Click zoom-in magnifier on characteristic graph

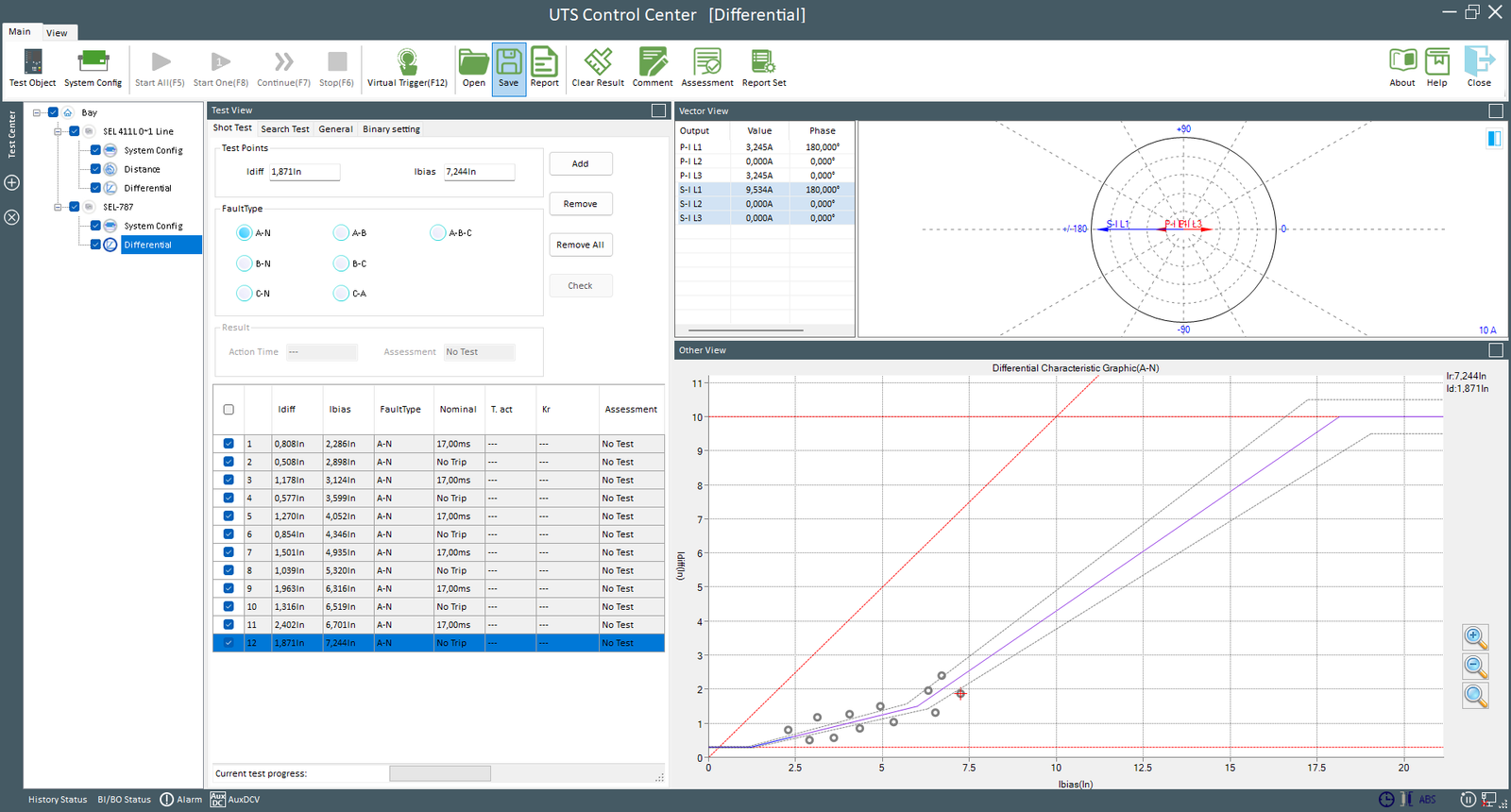coord(1475,637)
